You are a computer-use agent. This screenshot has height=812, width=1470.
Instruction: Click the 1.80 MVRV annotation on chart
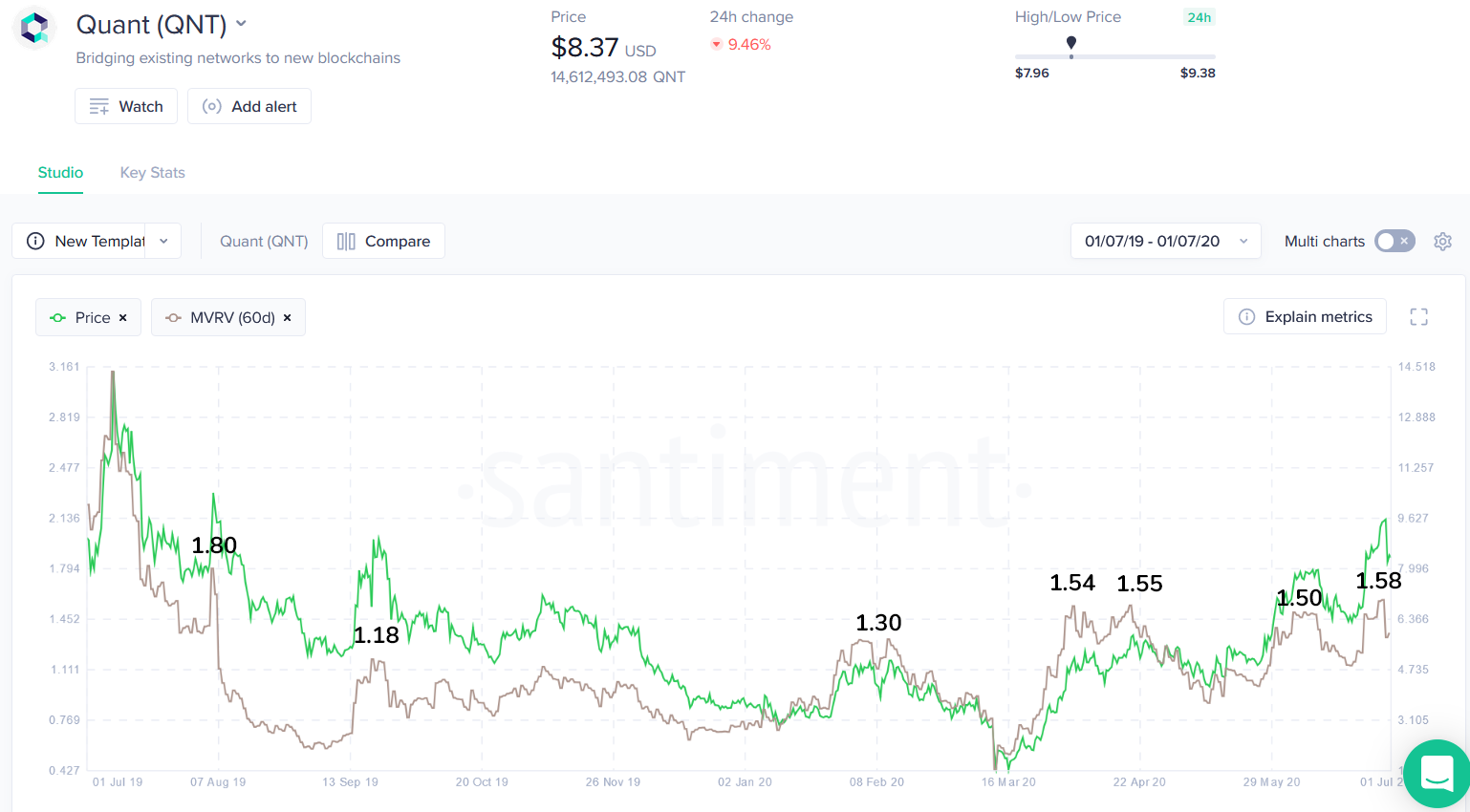(x=214, y=545)
